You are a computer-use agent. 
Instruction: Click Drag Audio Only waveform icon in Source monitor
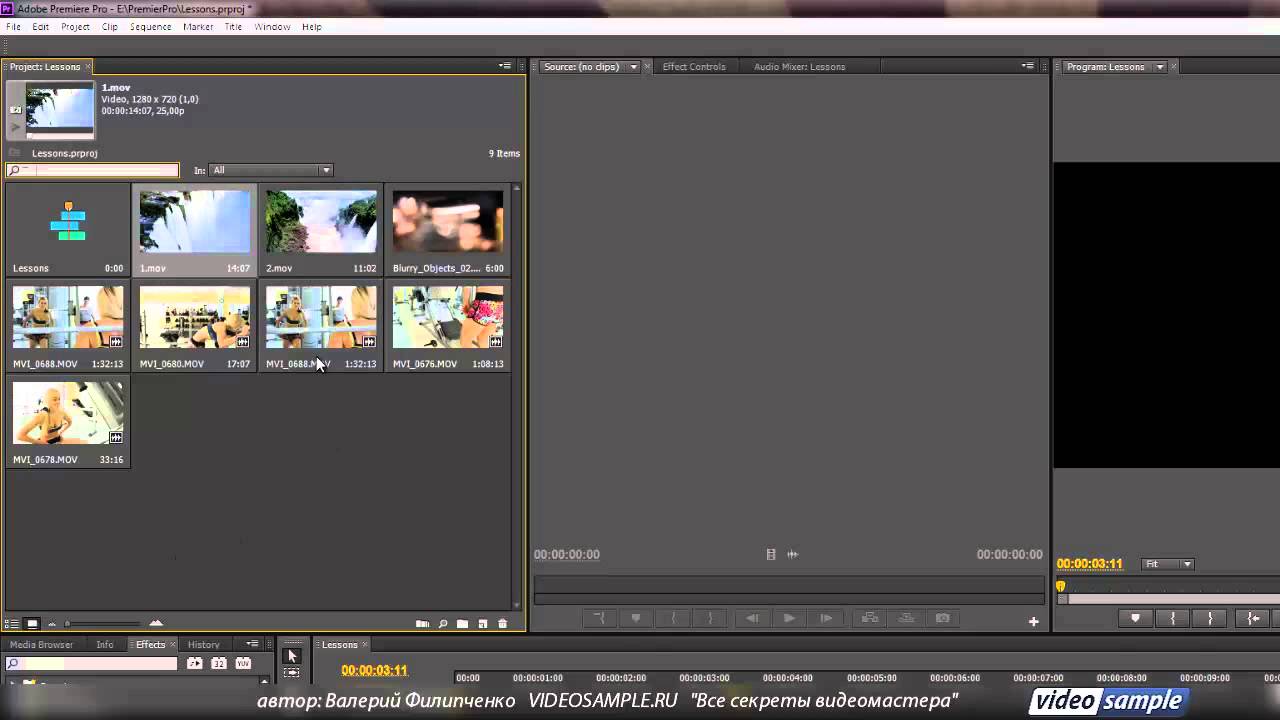pyautogui.click(x=792, y=554)
